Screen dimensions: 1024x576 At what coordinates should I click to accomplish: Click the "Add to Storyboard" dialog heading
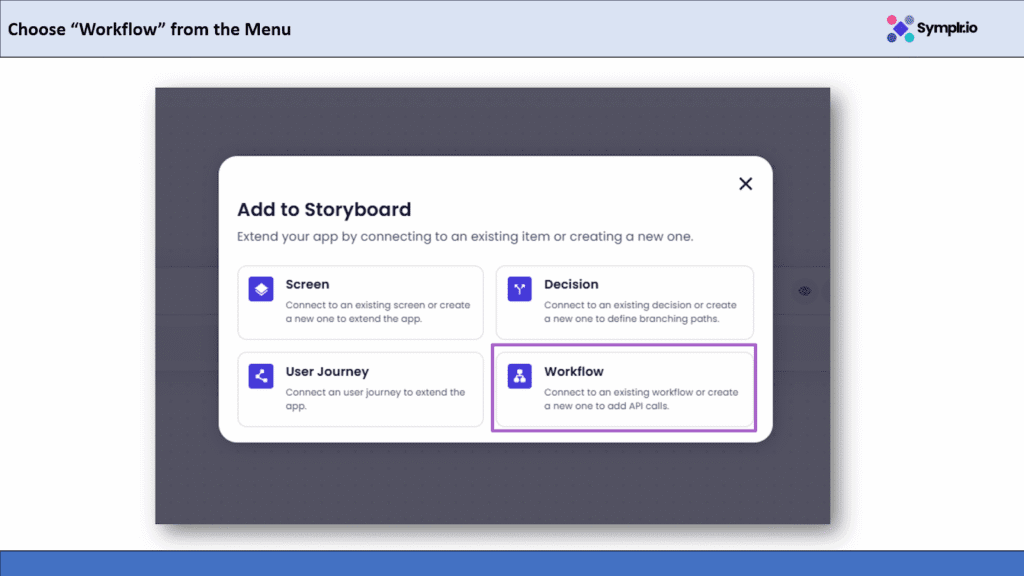(x=324, y=210)
